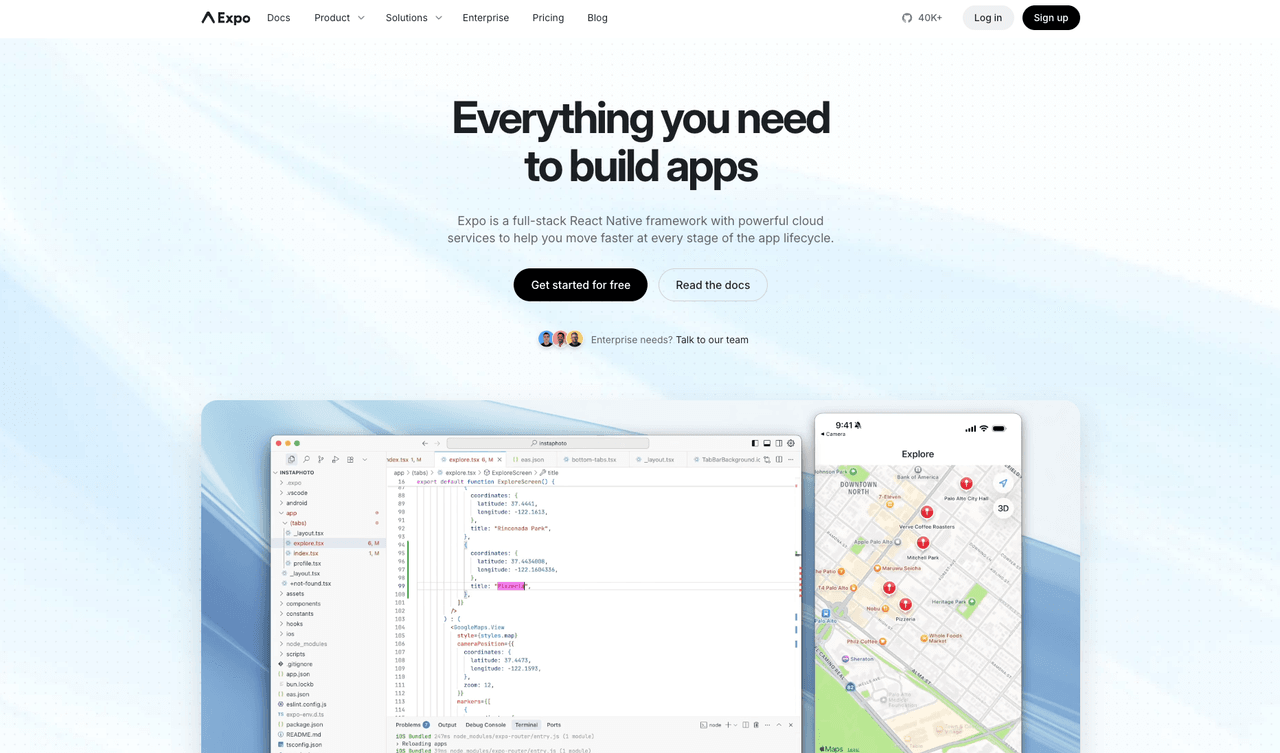Switch to the Terminal tab in the panel
This screenshot has width=1280, height=753.
(526, 724)
